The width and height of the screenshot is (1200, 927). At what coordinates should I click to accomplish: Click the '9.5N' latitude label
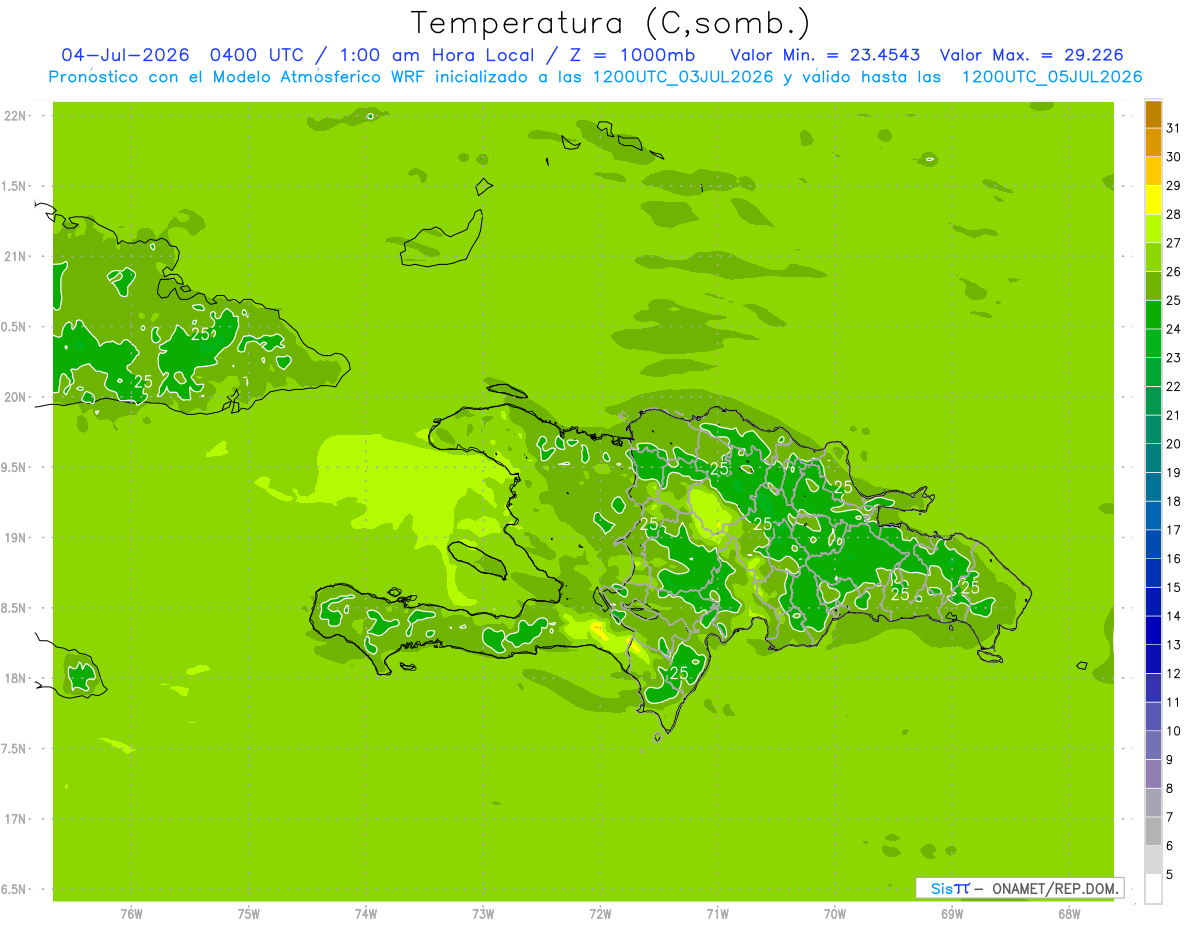(15, 468)
